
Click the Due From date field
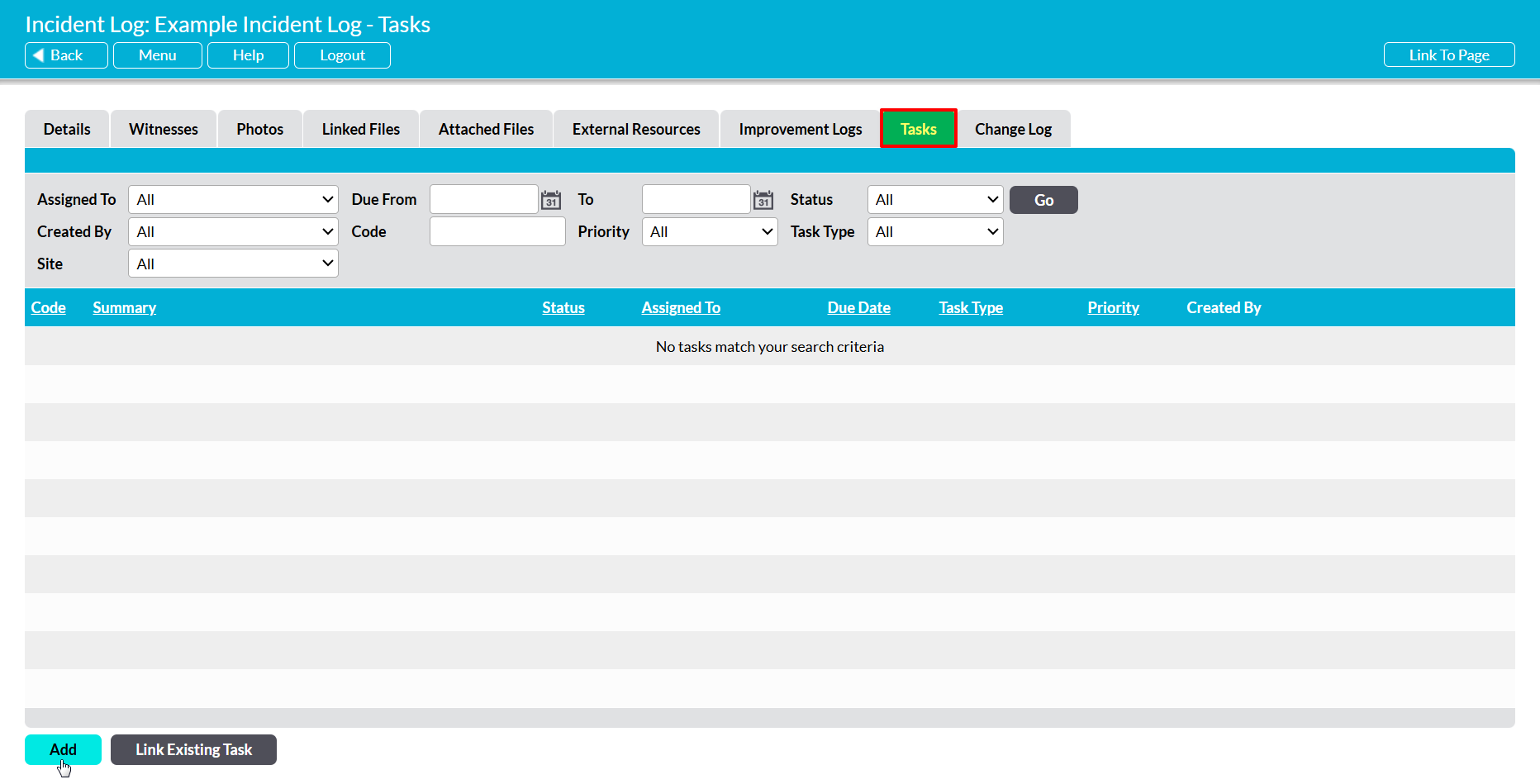click(x=484, y=200)
